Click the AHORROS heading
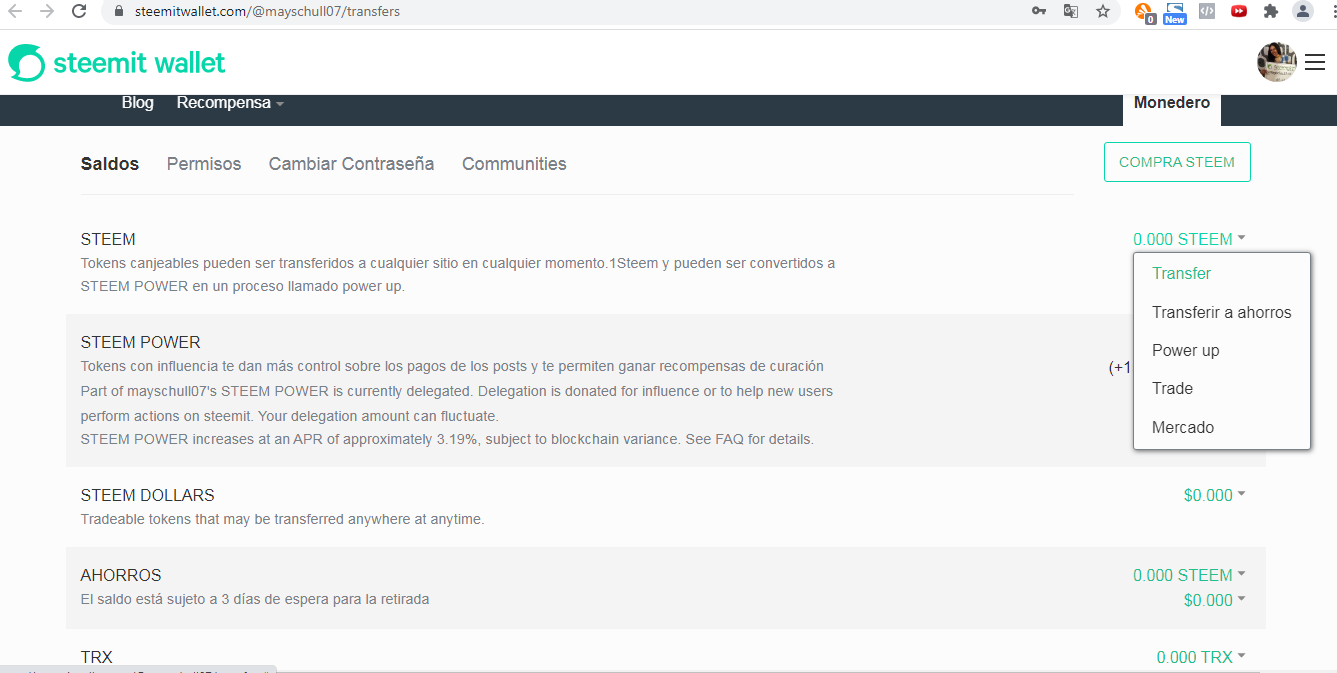 pos(121,575)
